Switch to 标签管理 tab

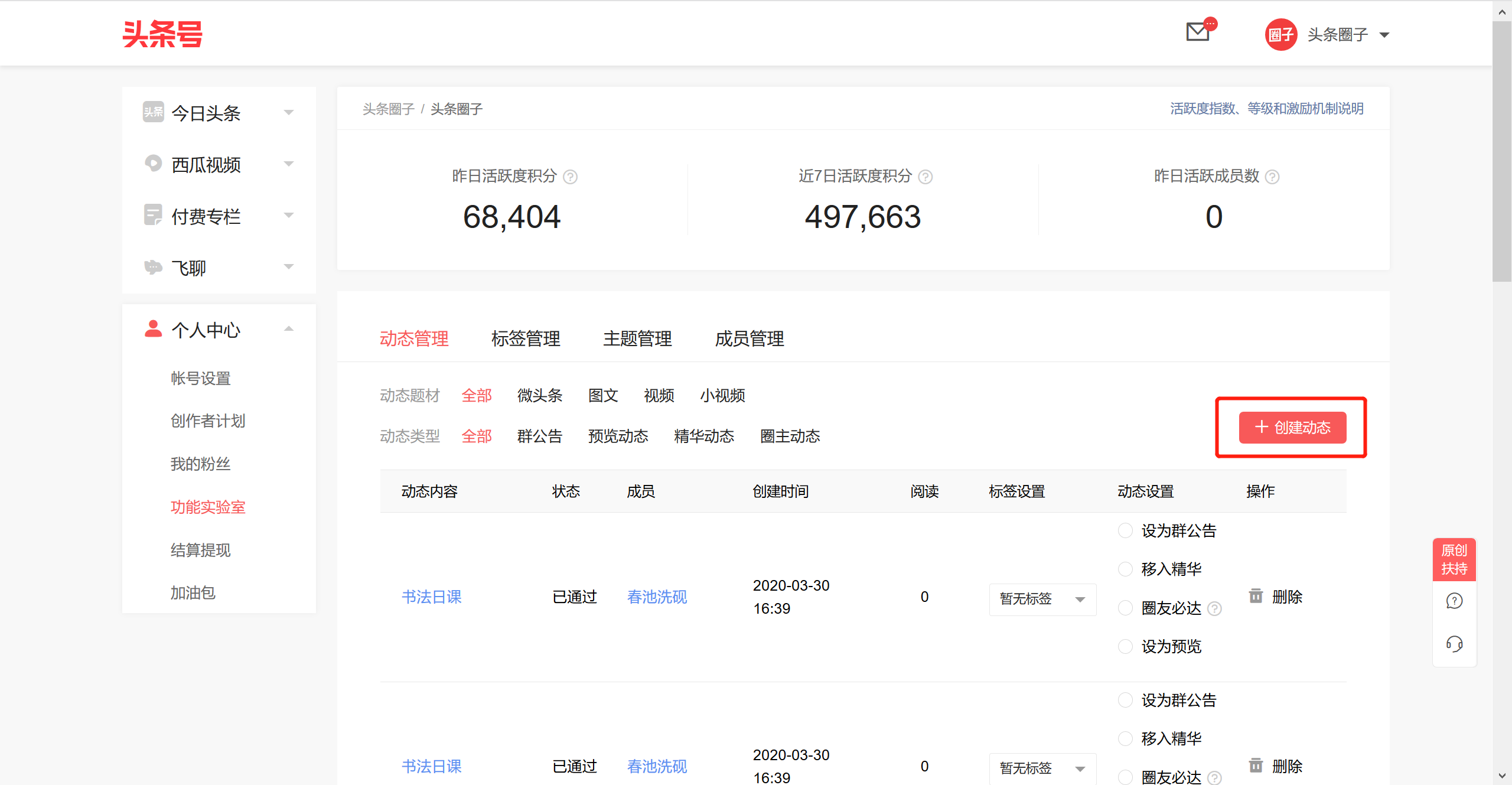(526, 338)
